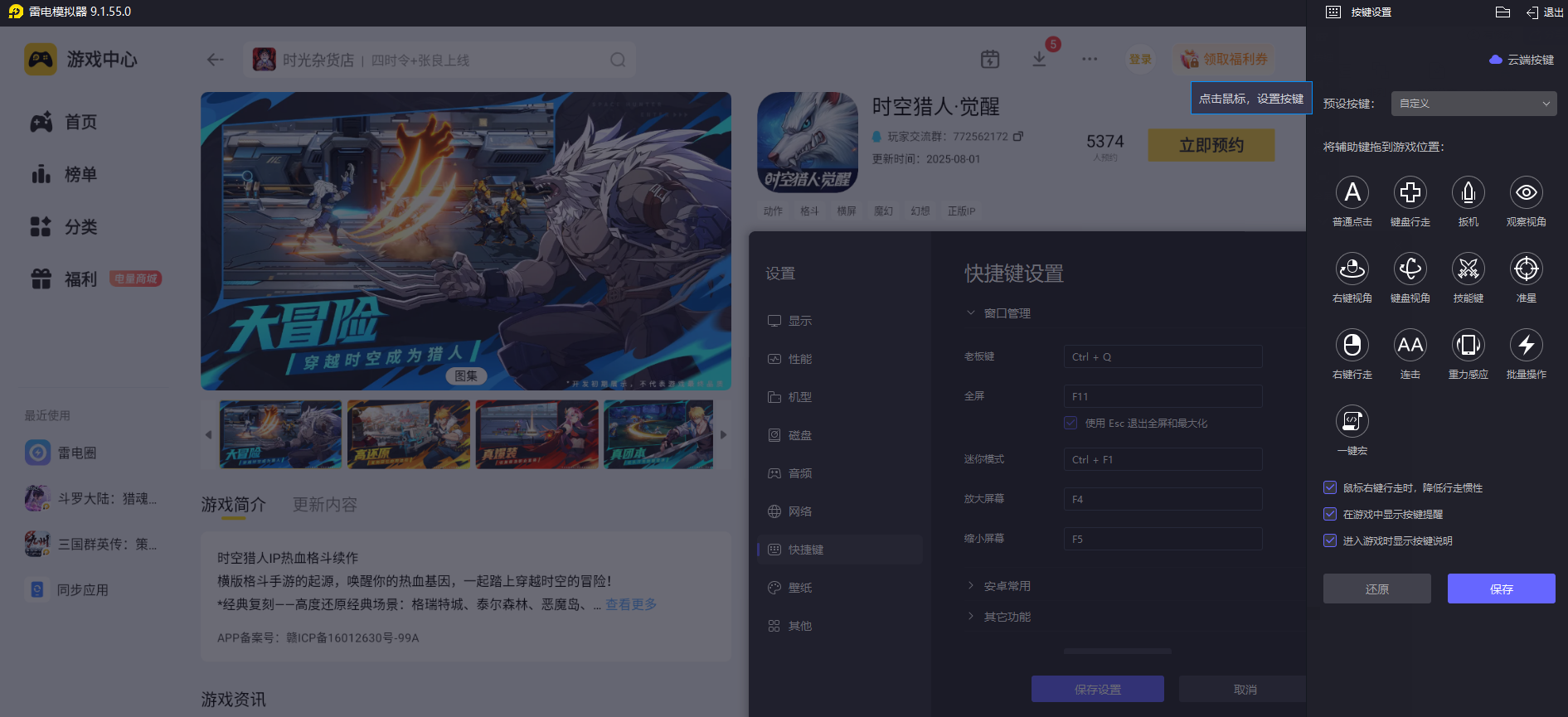
Task: Click the 时空猎人·觉醒 game icon
Action: [808, 142]
